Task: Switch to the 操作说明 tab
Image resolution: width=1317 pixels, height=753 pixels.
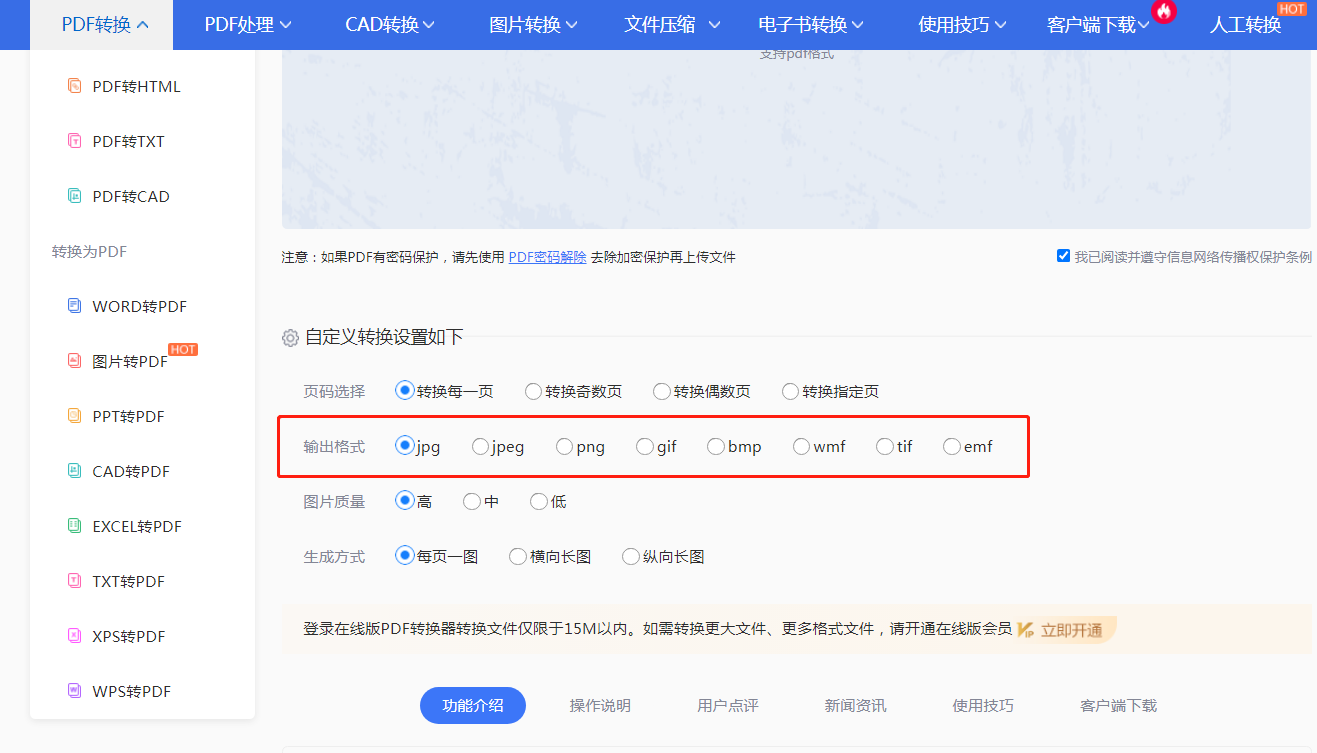Action: (600, 706)
